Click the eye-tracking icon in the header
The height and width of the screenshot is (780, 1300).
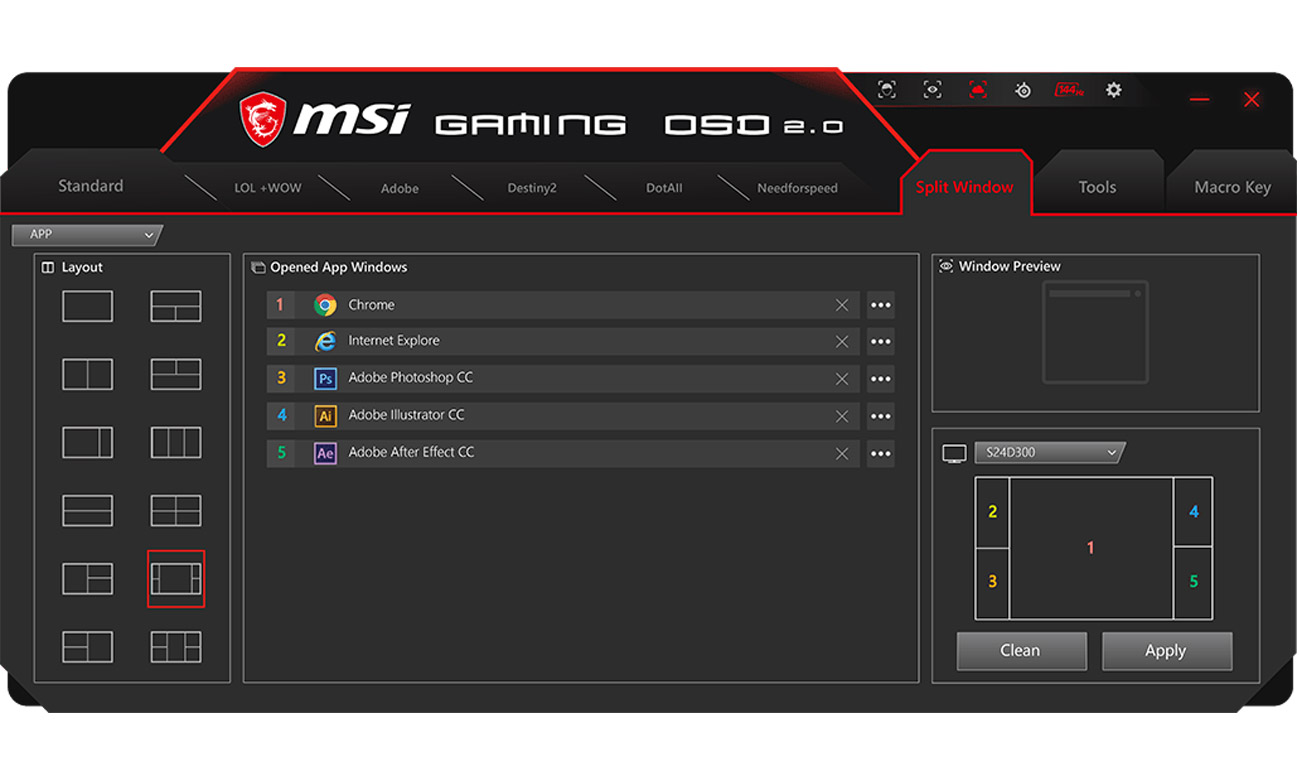tap(932, 90)
